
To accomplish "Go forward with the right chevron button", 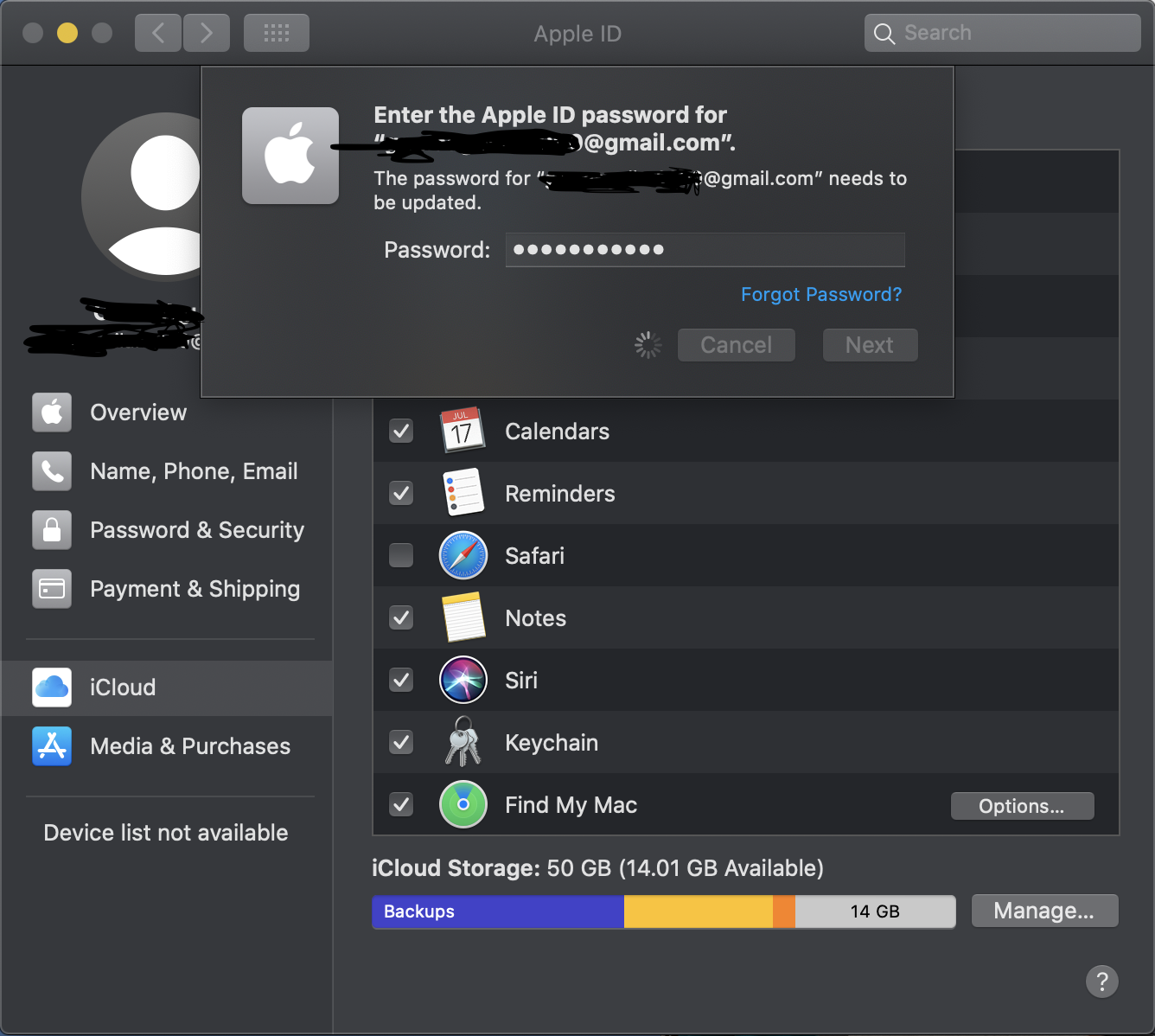I will click(x=207, y=34).
